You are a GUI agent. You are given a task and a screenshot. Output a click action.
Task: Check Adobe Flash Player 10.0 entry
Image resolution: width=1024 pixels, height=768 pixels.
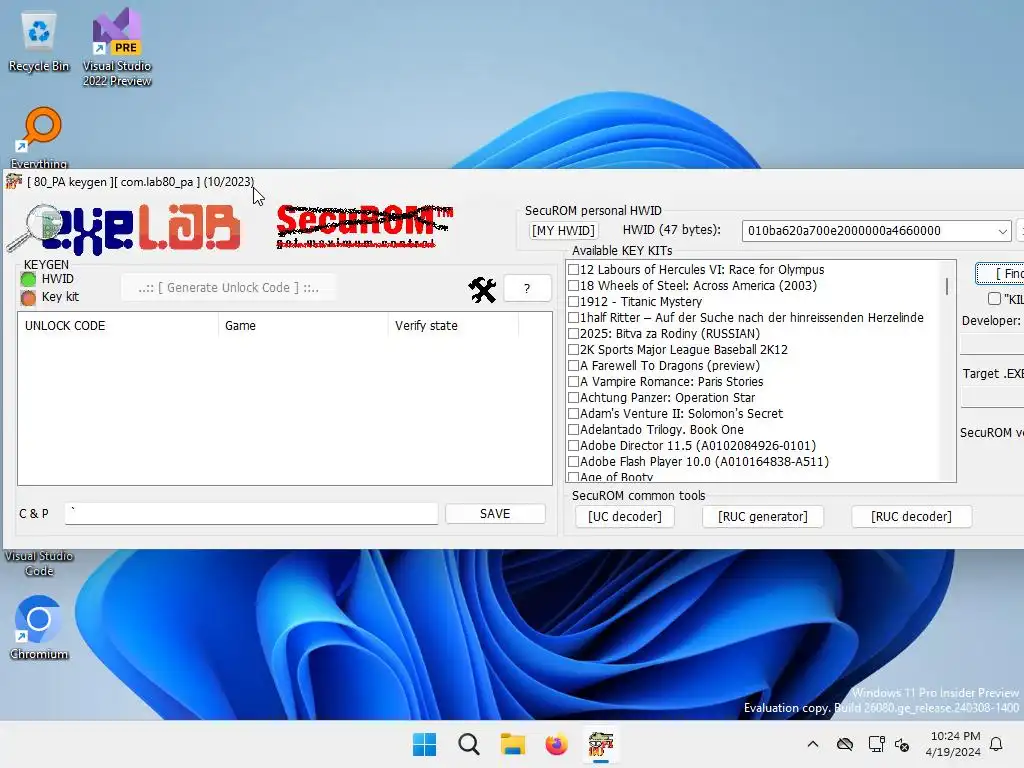click(x=573, y=462)
